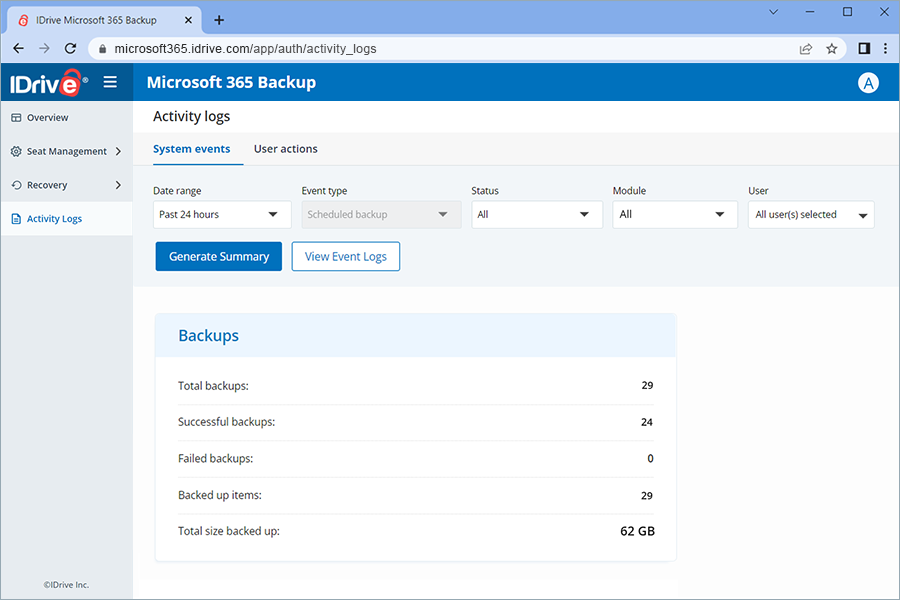Click the share page icon in address bar
The image size is (900, 600).
(x=806, y=49)
